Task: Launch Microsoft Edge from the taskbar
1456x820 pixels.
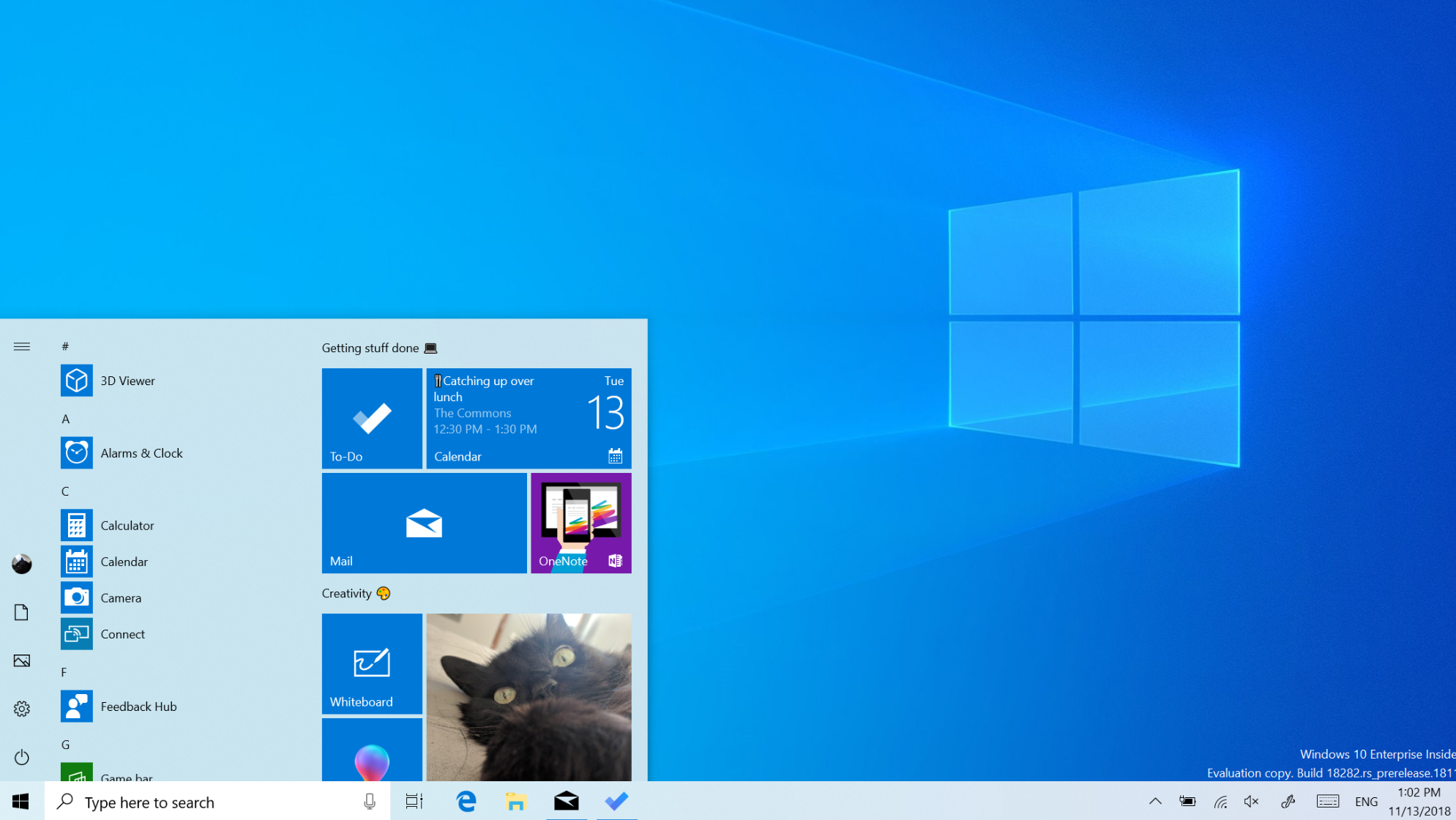Action: (465, 802)
